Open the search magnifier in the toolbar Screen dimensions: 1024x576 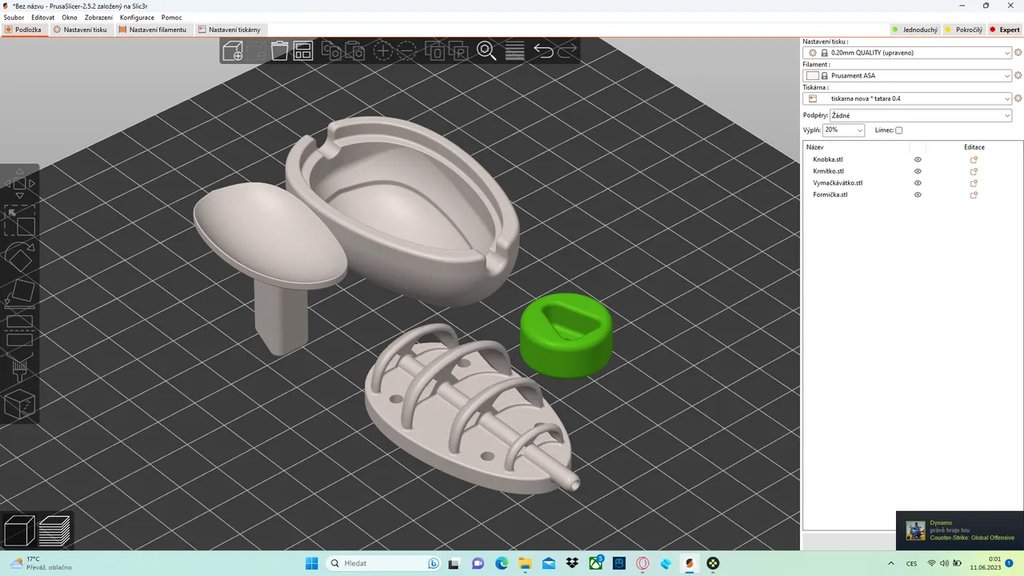pos(486,51)
